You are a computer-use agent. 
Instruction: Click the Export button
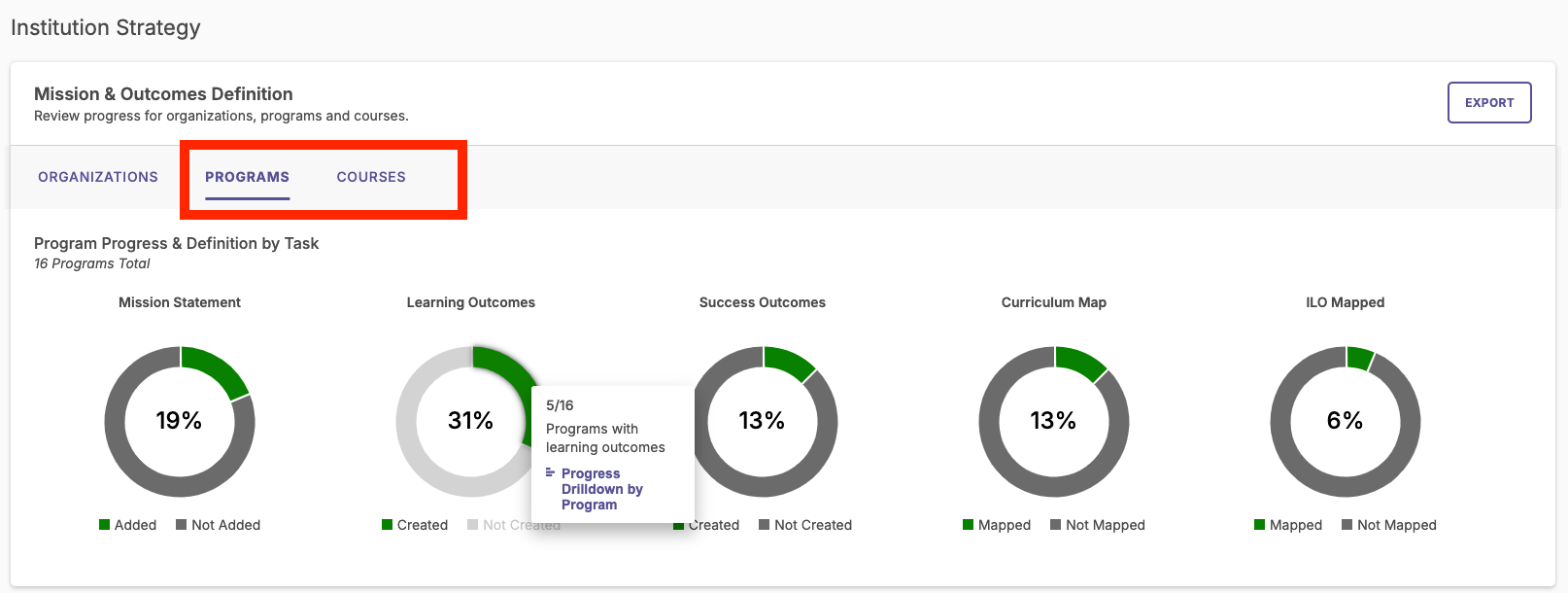pos(1489,102)
